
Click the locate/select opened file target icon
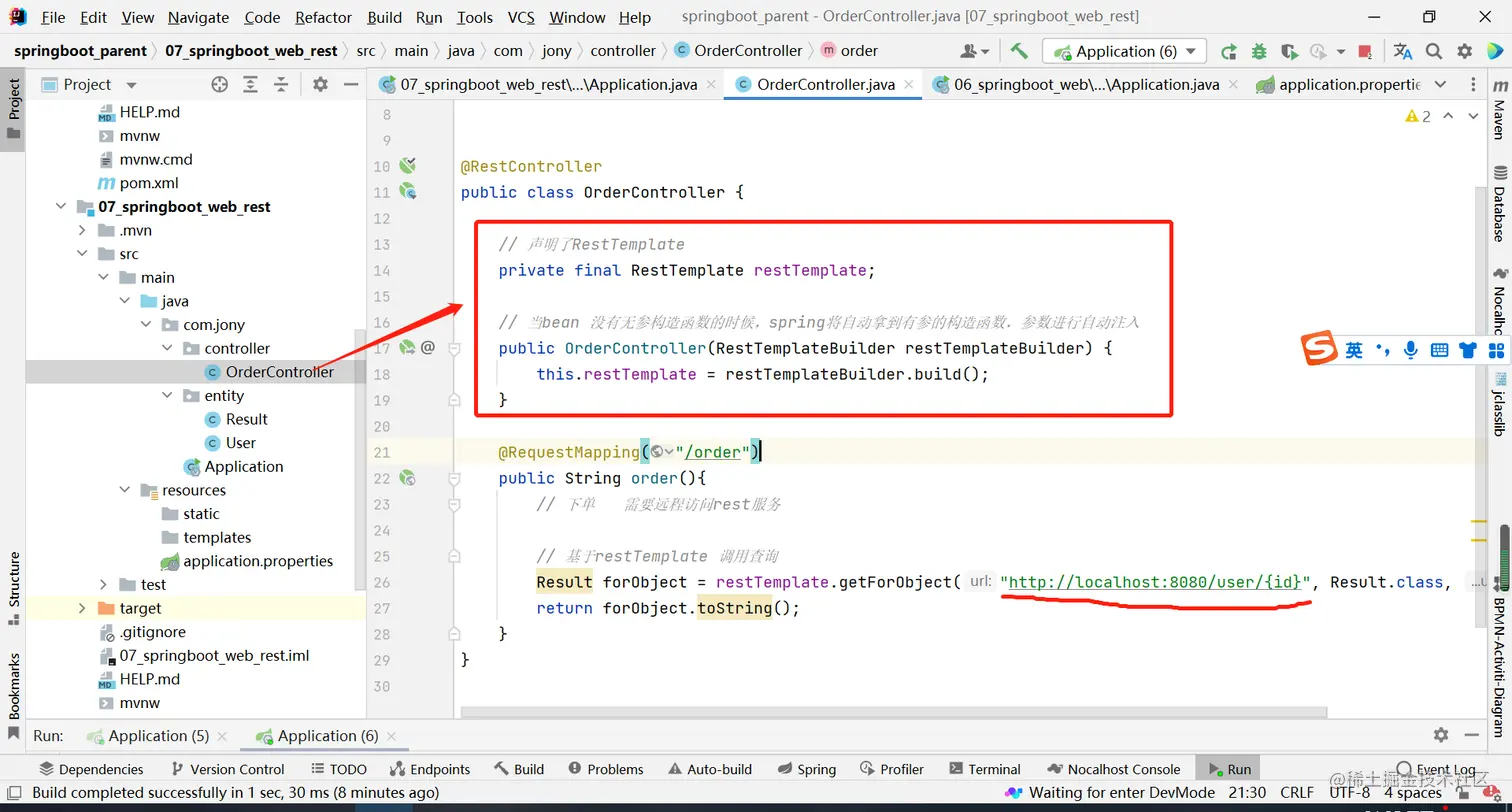click(x=219, y=85)
